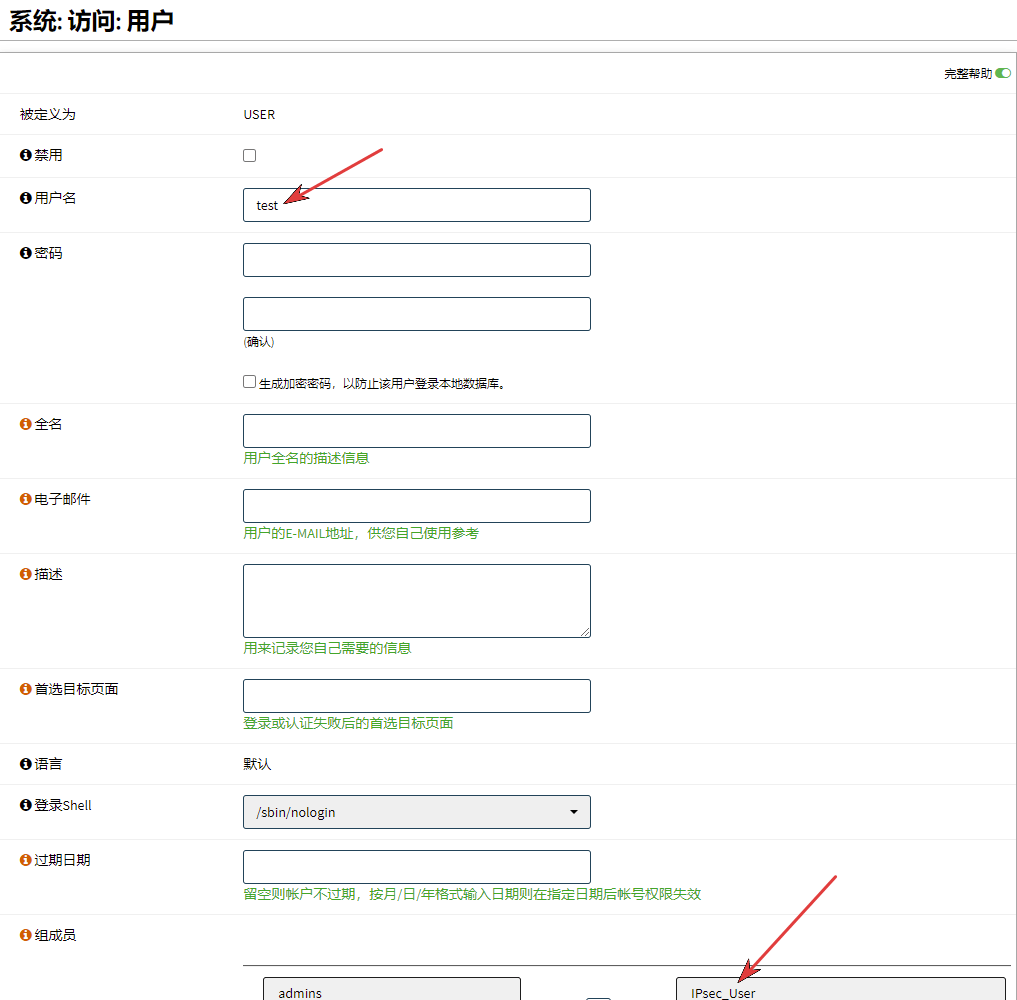Focus the 过期日期 input field
The width and height of the screenshot is (1017, 1000).
416,867
